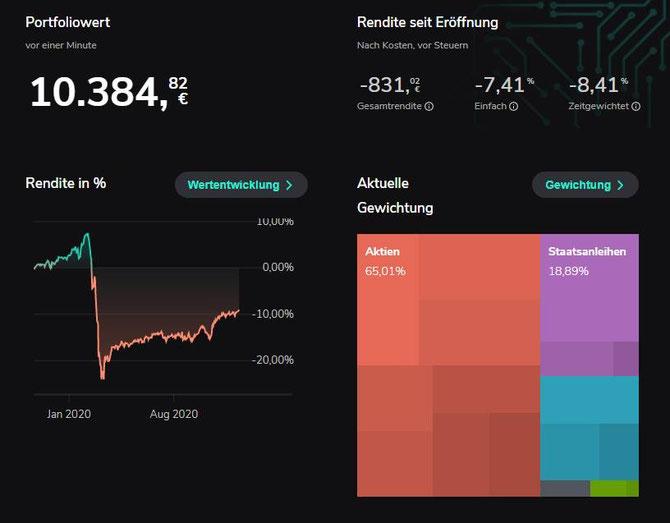Select the Aktien 65,01% treemap block
Screen dimensions: 670x523
(449, 365)
